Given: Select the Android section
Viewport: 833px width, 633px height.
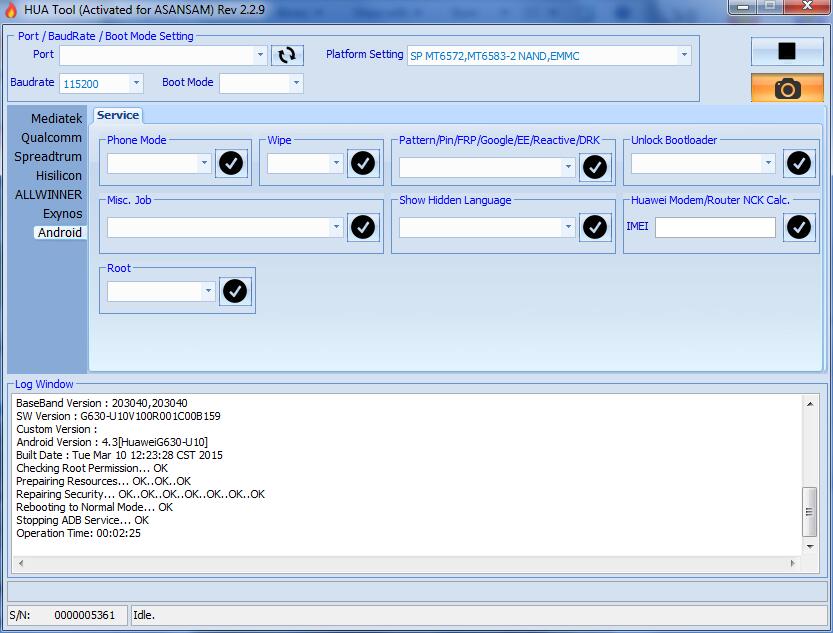Looking at the screenshot, I should 60,233.
